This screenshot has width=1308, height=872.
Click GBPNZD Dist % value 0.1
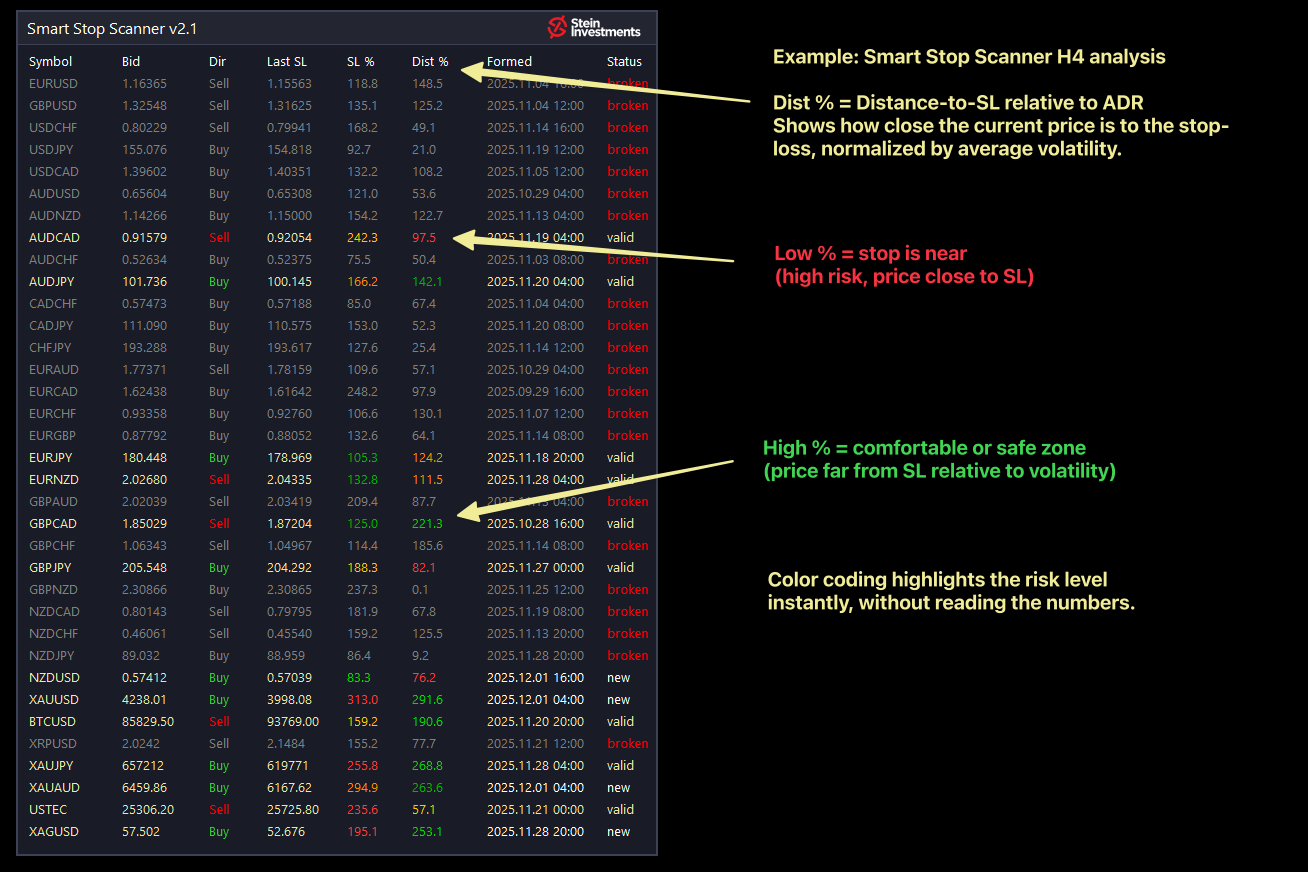pos(420,590)
